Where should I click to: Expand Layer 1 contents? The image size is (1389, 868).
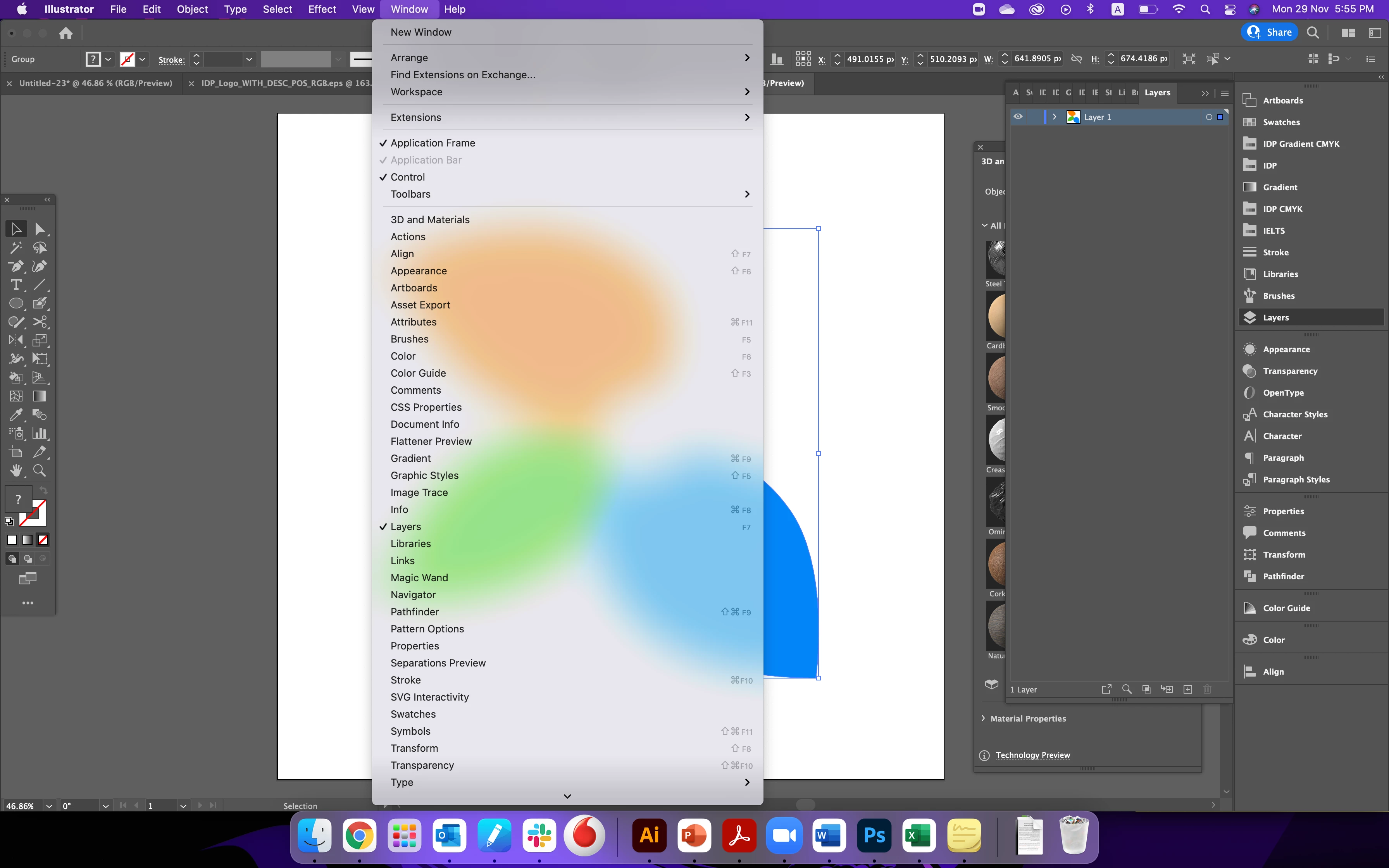(1055, 117)
